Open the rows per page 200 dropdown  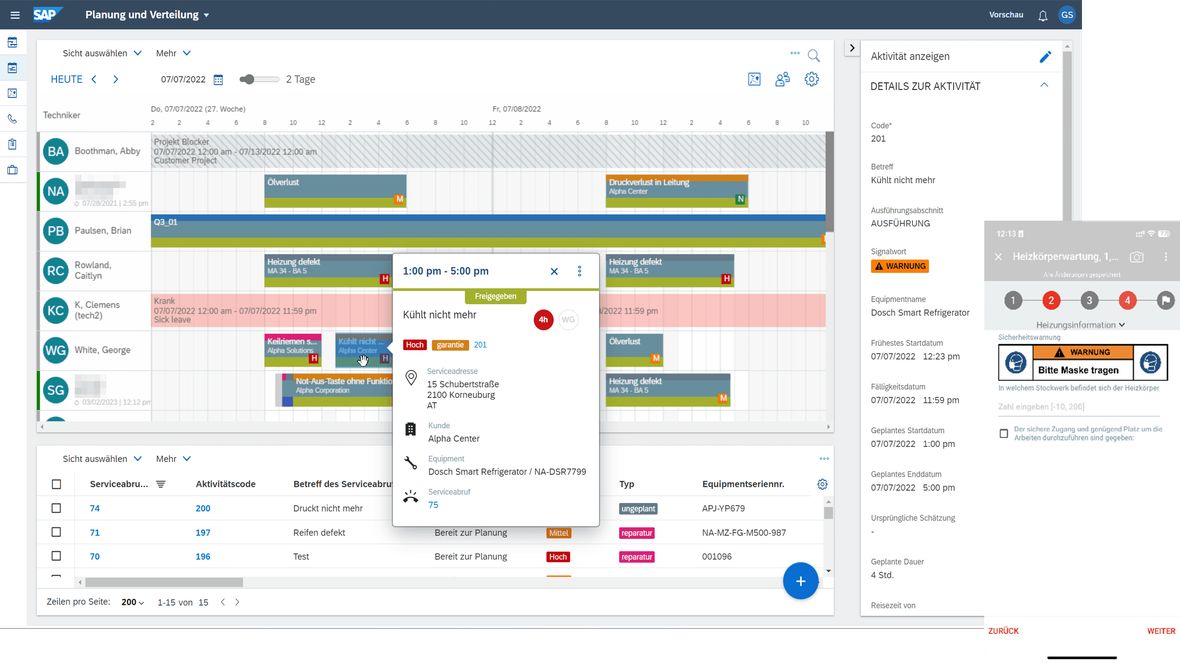(x=132, y=602)
